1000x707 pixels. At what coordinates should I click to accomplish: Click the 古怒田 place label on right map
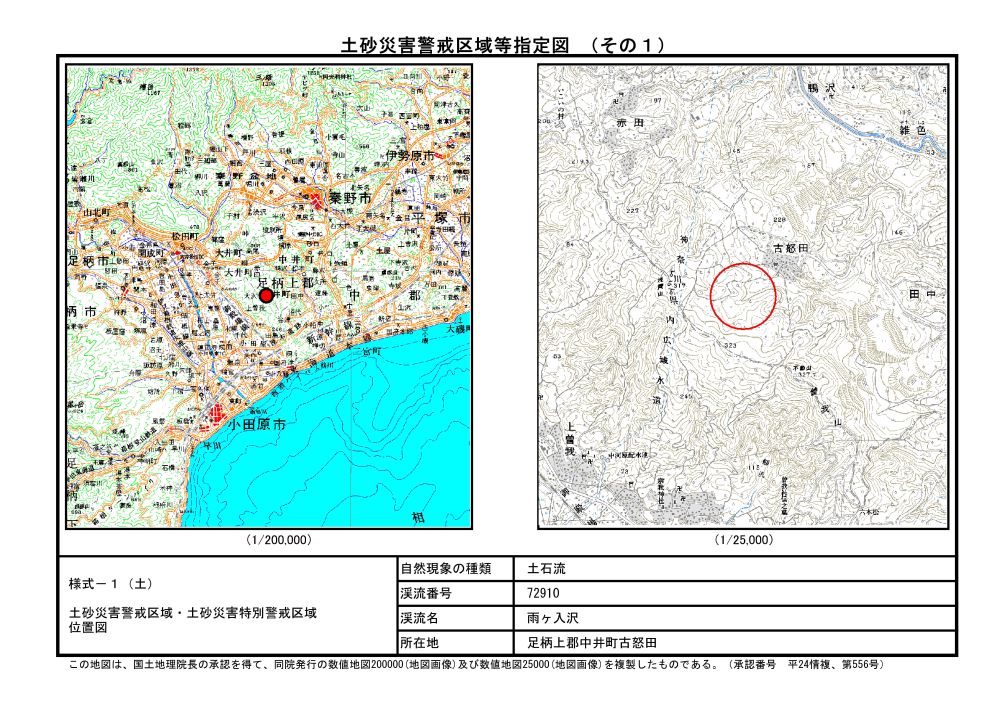(x=789, y=246)
